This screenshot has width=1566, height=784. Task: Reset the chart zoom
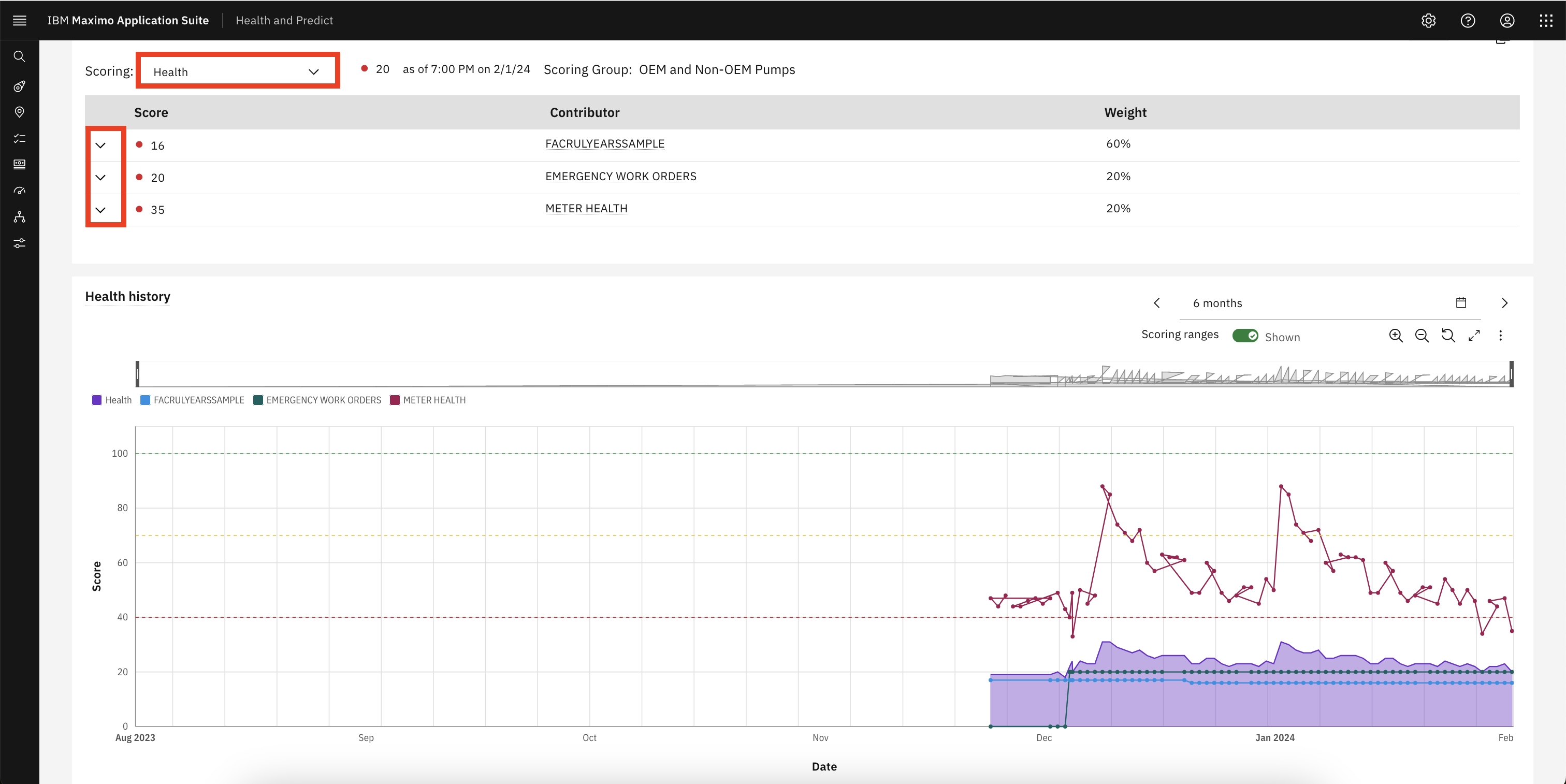[1448, 336]
